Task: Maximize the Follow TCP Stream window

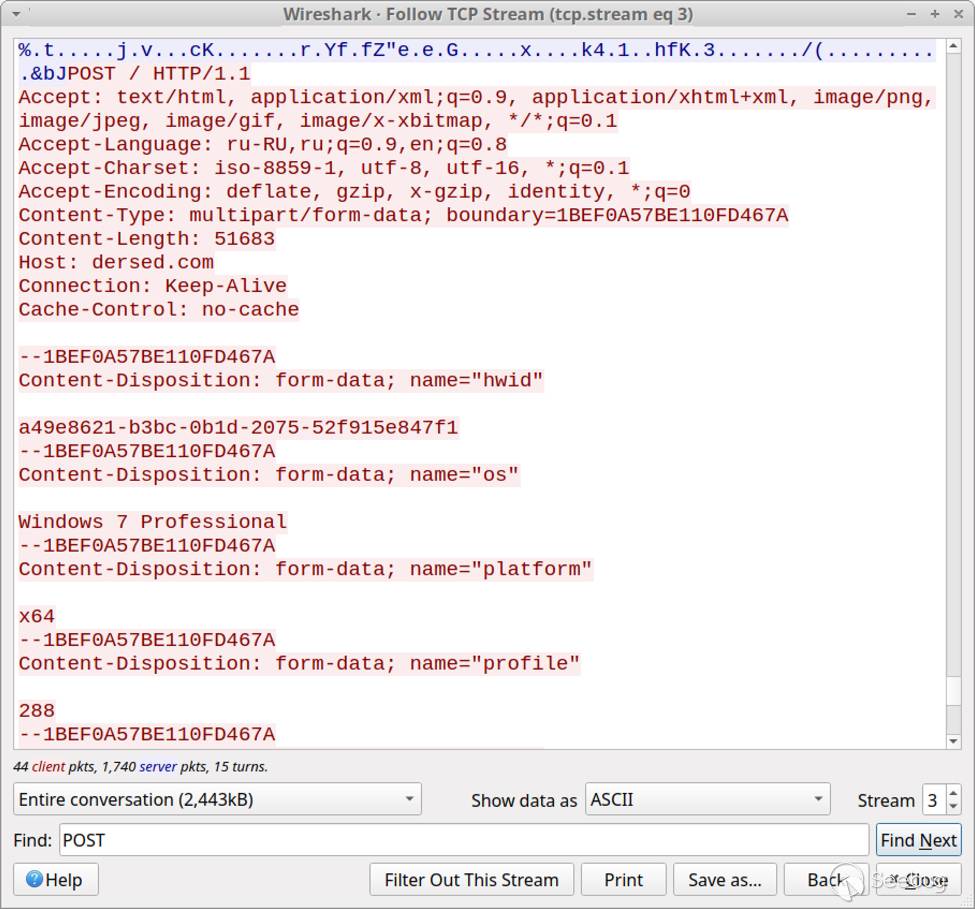Action: click(934, 14)
